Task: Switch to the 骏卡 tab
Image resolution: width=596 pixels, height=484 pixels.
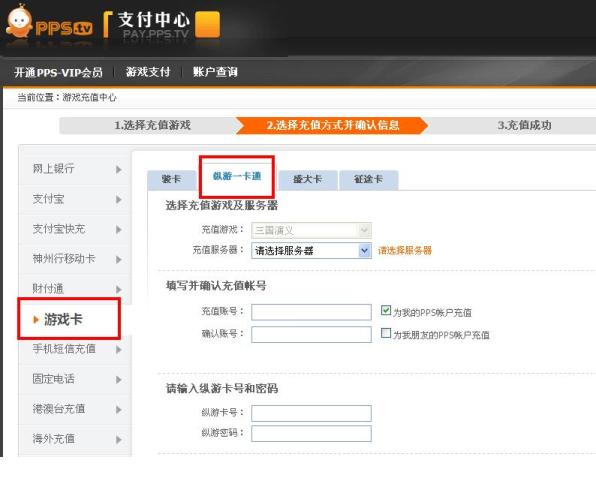Action: 171,180
